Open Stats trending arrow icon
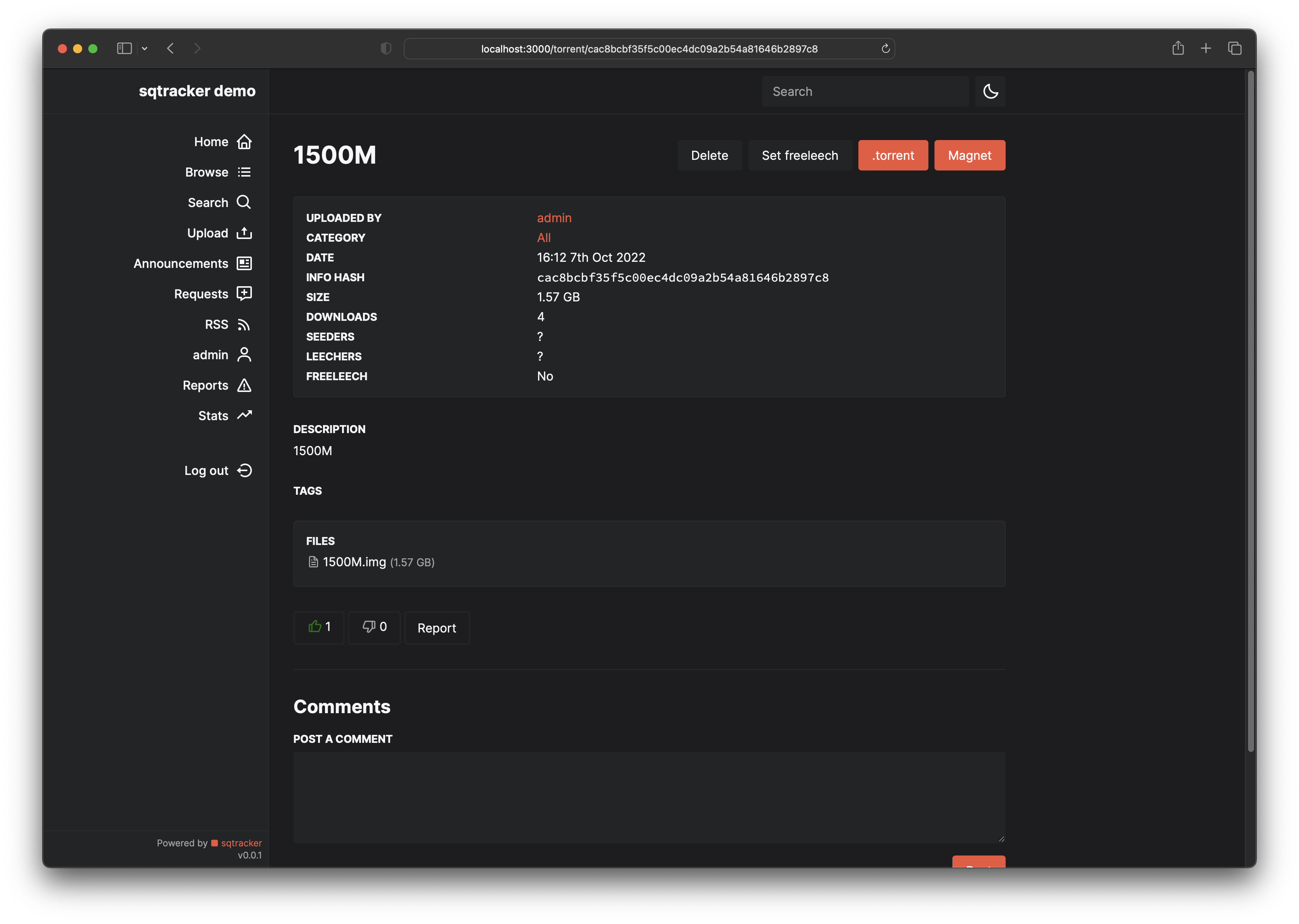This screenshot has width=1299, height=924. click(x=244, y=415)
